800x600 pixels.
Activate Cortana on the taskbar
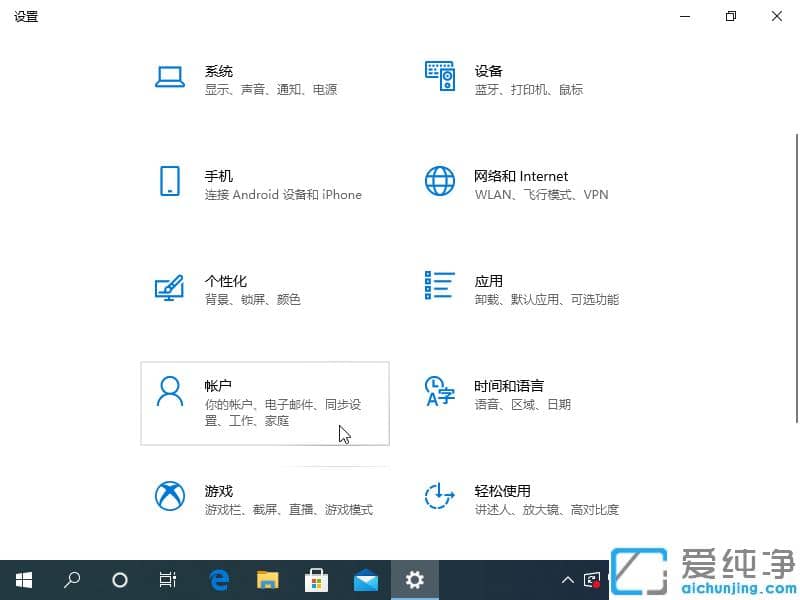(119, 580)
